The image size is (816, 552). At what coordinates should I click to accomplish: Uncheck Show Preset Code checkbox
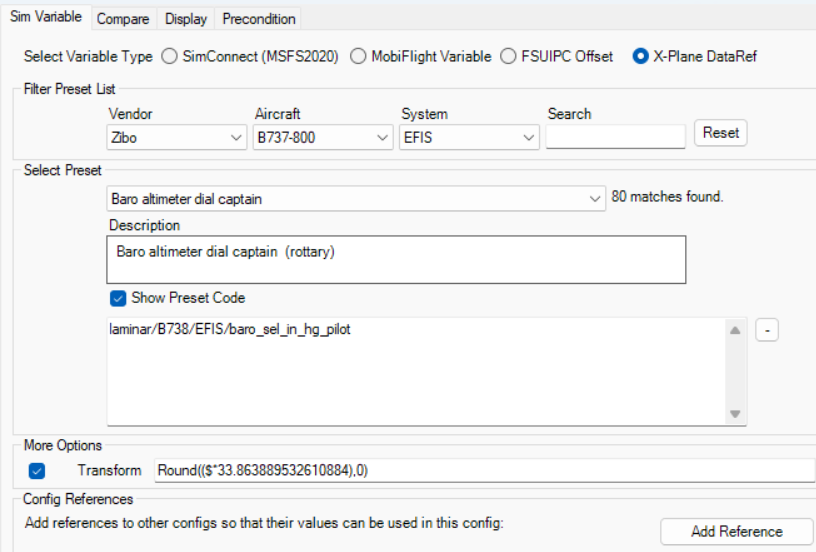tap(119, 298)
